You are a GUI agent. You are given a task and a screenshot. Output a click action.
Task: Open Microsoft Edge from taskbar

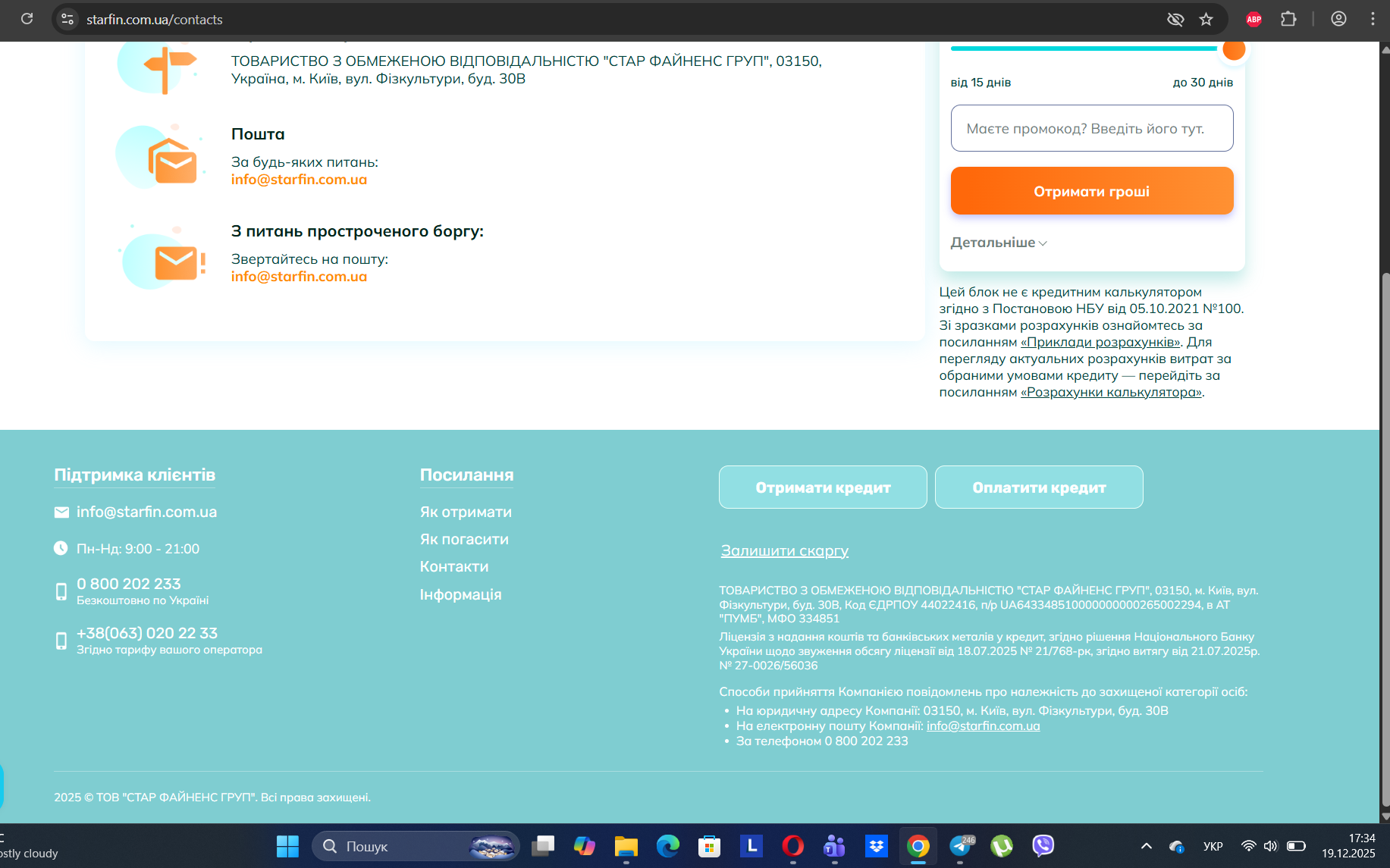point(668,846)
